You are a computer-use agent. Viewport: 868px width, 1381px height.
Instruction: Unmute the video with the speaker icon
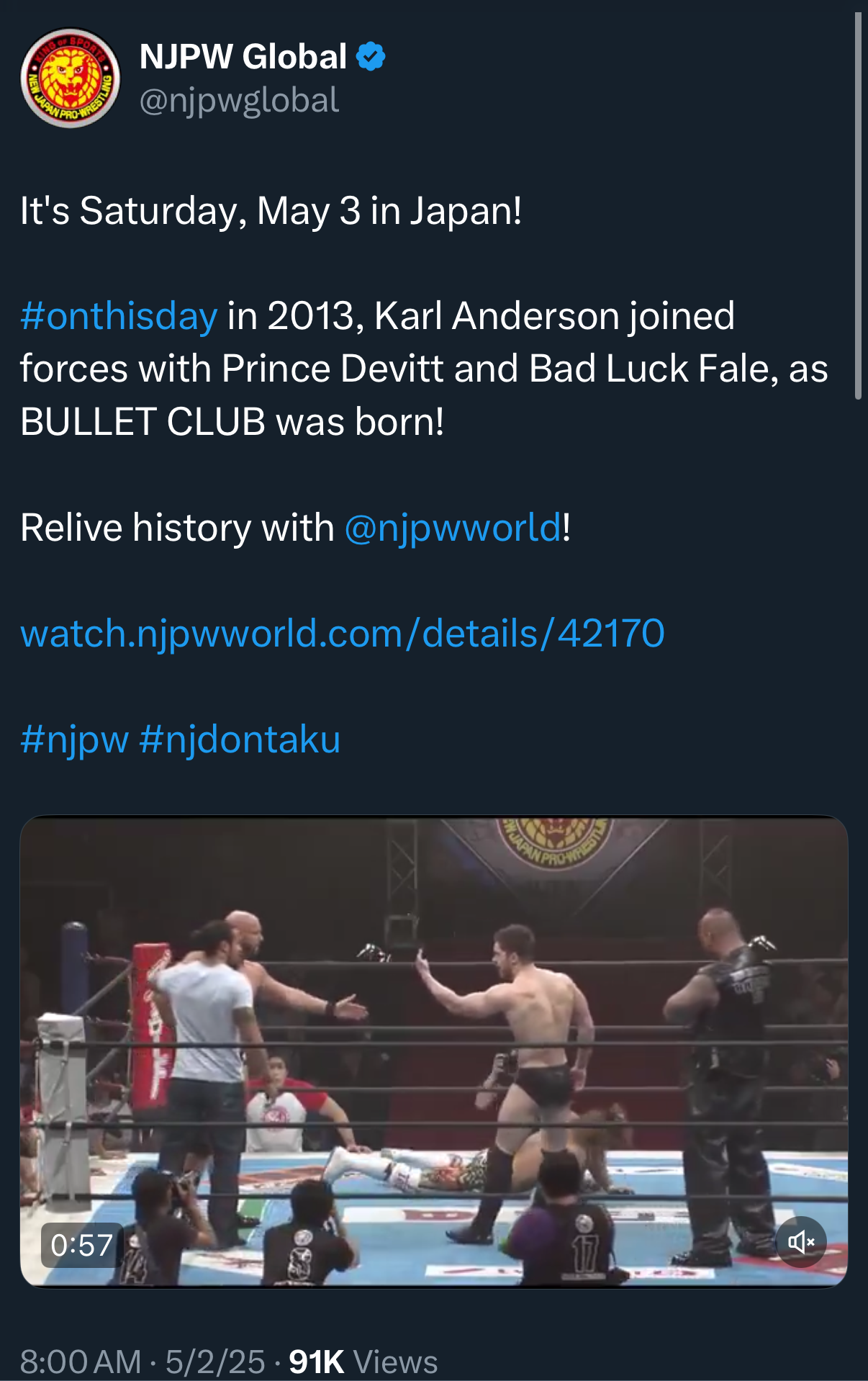[800, 1241]
